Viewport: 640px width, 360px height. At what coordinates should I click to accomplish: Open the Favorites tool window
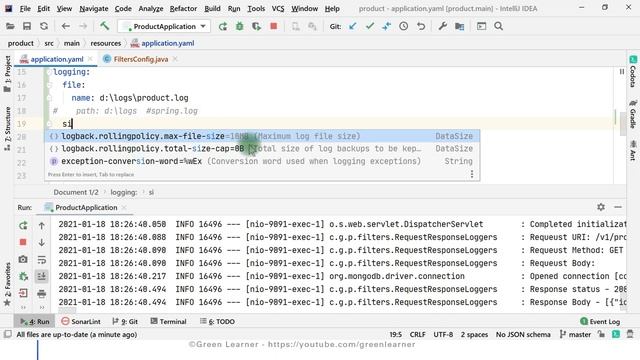coord(7,285)
